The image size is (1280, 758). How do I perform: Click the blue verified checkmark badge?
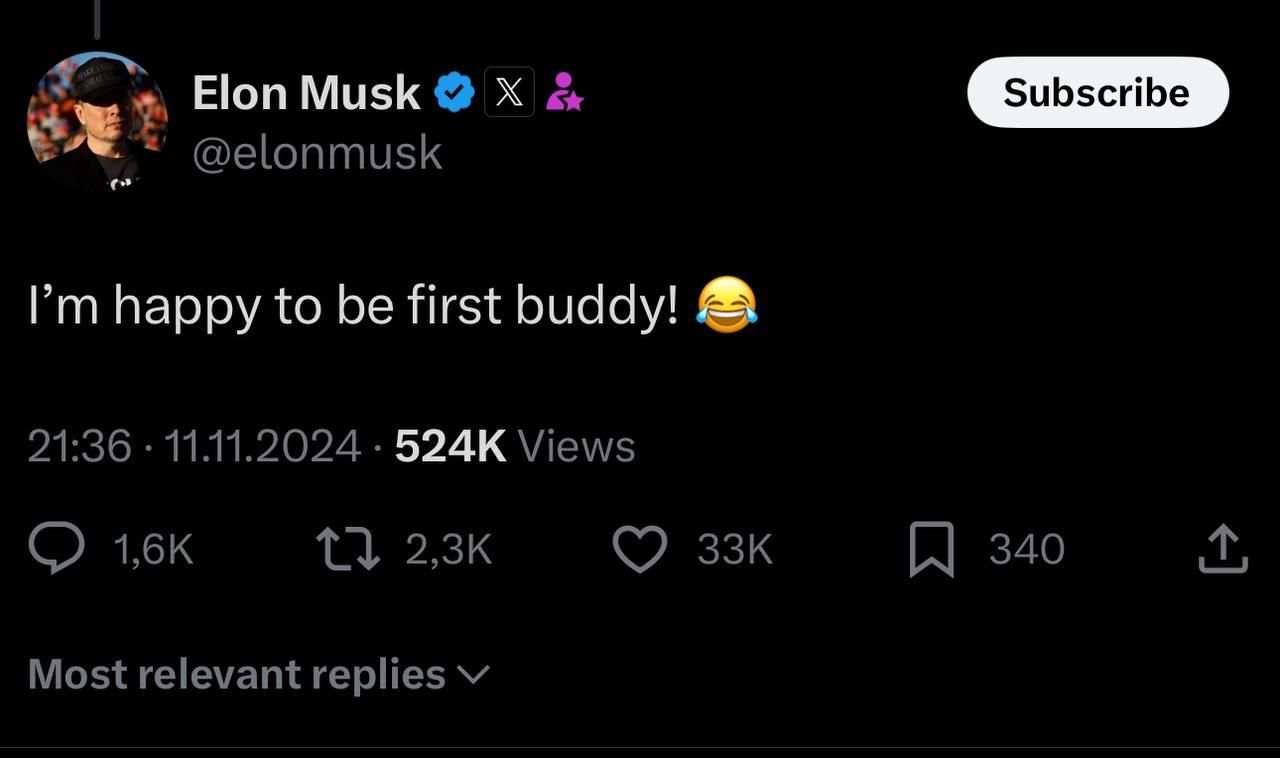click(454, 93)
